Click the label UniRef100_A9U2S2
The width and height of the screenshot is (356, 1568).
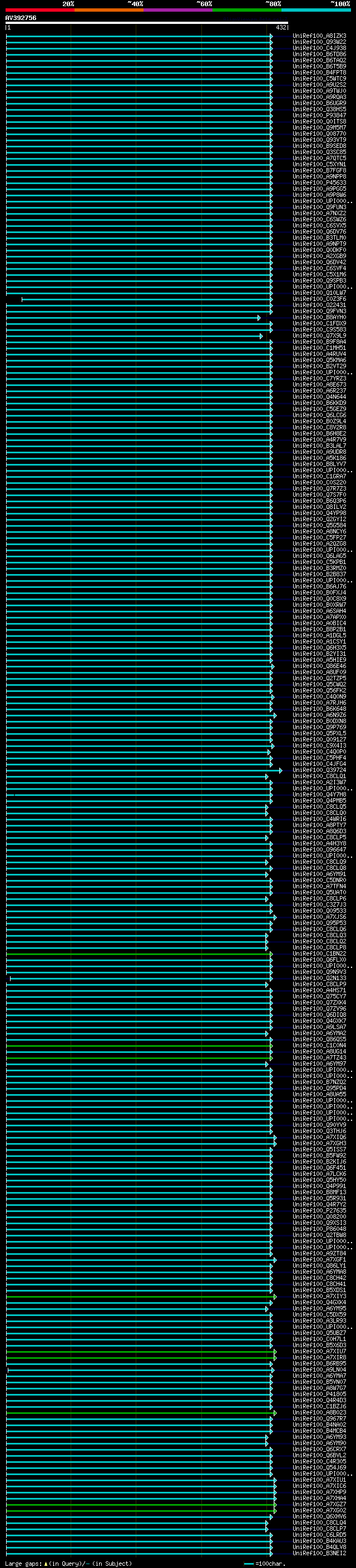pos(319,85)
